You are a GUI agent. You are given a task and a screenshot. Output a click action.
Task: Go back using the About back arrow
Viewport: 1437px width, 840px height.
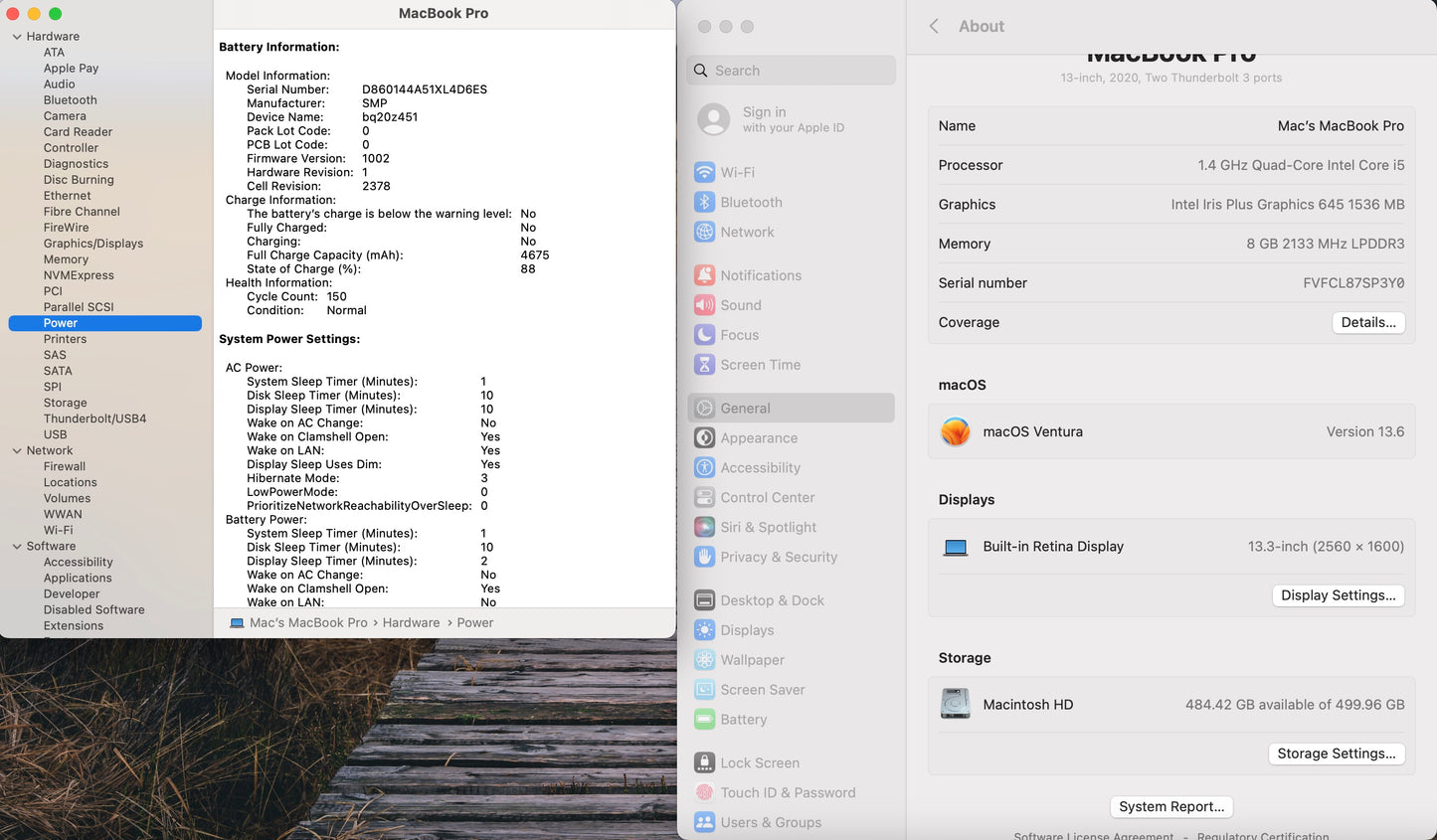pyautogui.click(x=934, y=27)
